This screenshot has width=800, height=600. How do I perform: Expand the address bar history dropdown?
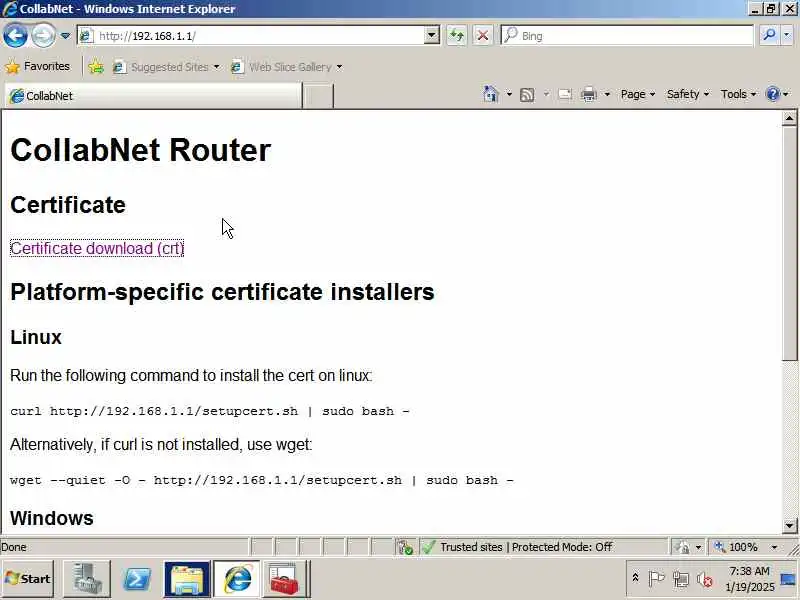(432, 36)
